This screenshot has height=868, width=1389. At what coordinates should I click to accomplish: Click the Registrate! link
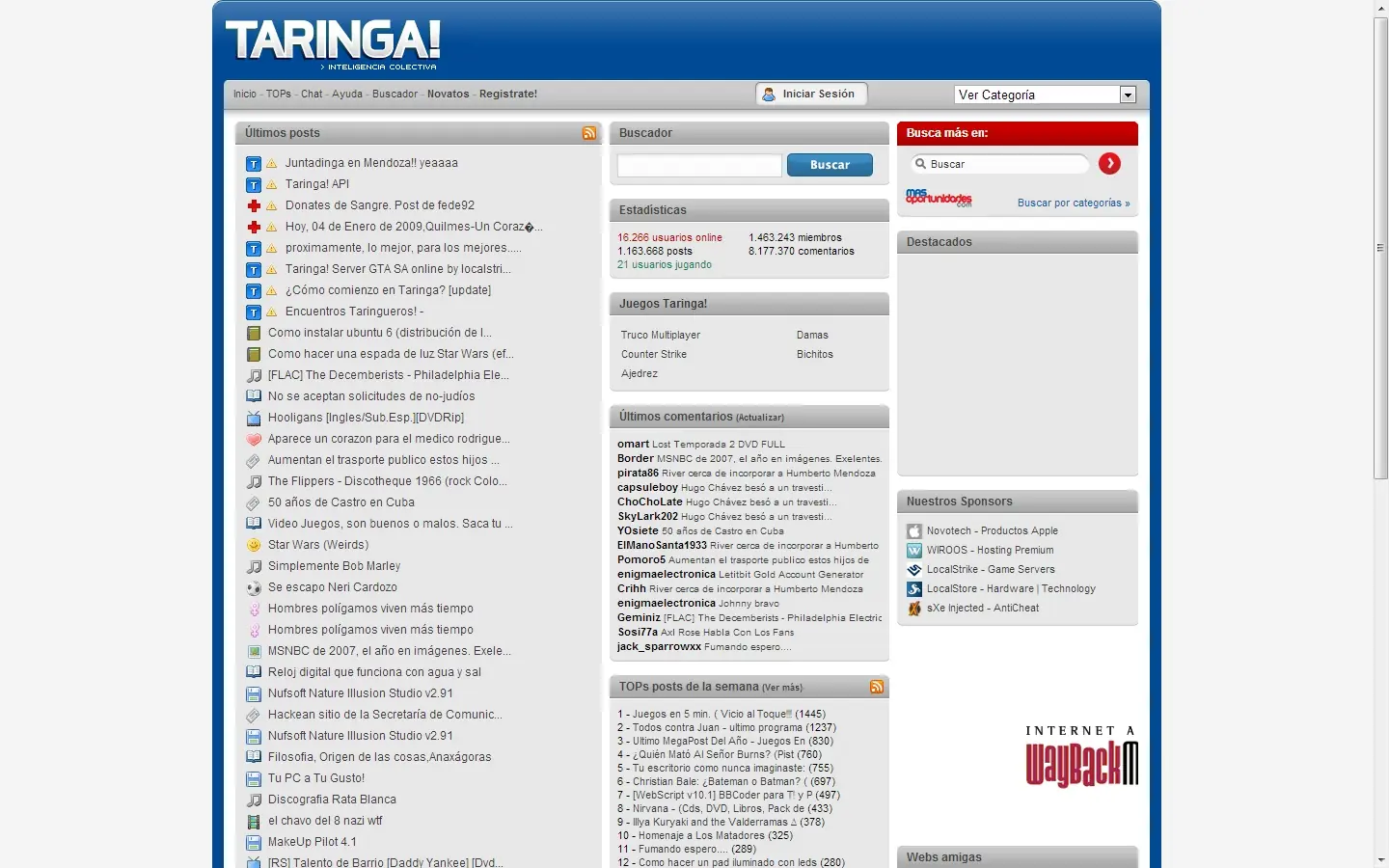(x=508, y=94)
